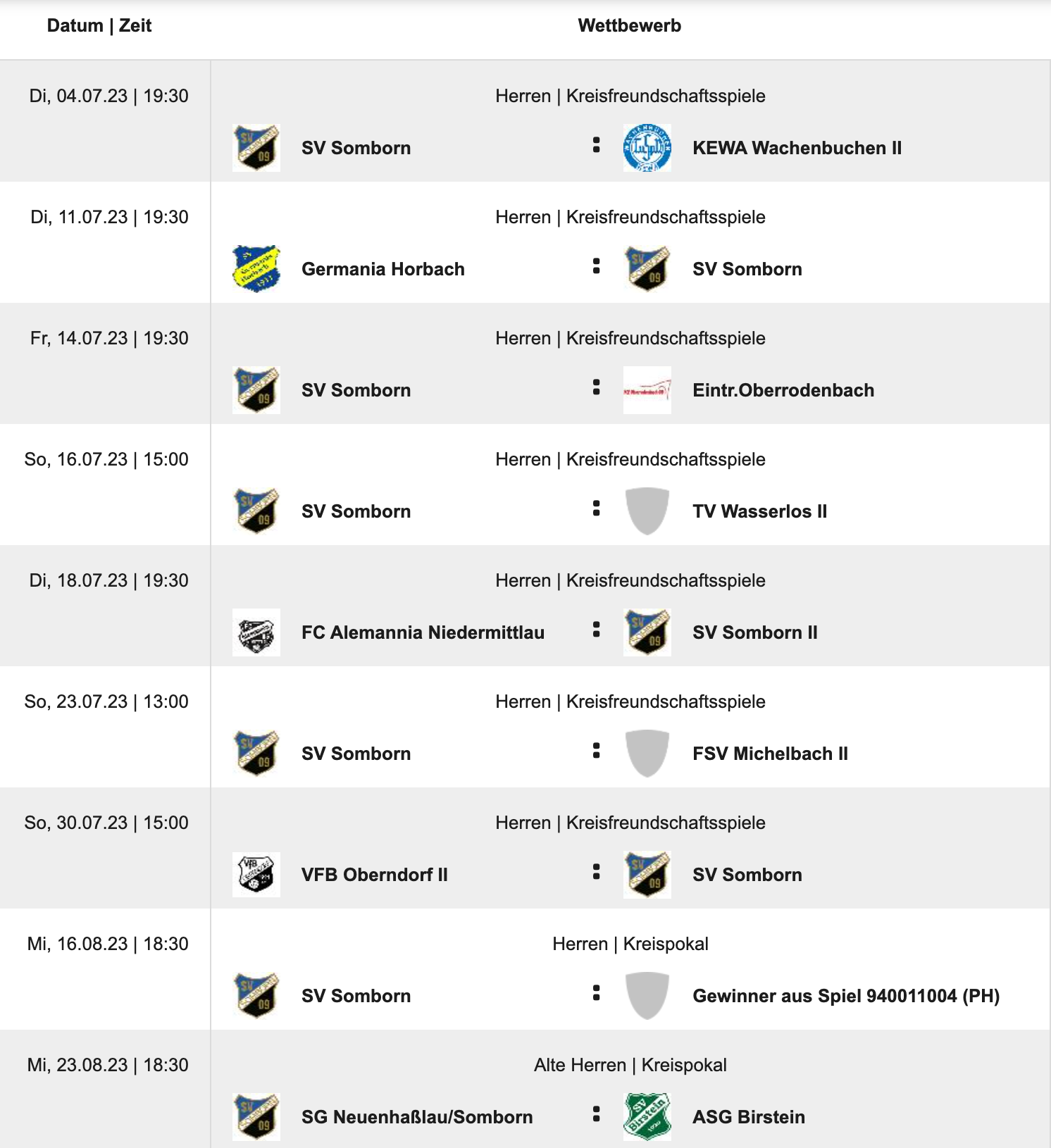
Task: Click the Eintr.Oberrodenbach club logo
Action: pyautogui.click(x=647, y=390)
